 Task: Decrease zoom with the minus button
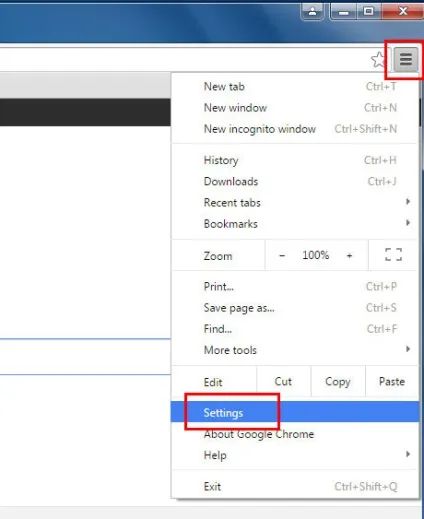click(x=282, y=256)
